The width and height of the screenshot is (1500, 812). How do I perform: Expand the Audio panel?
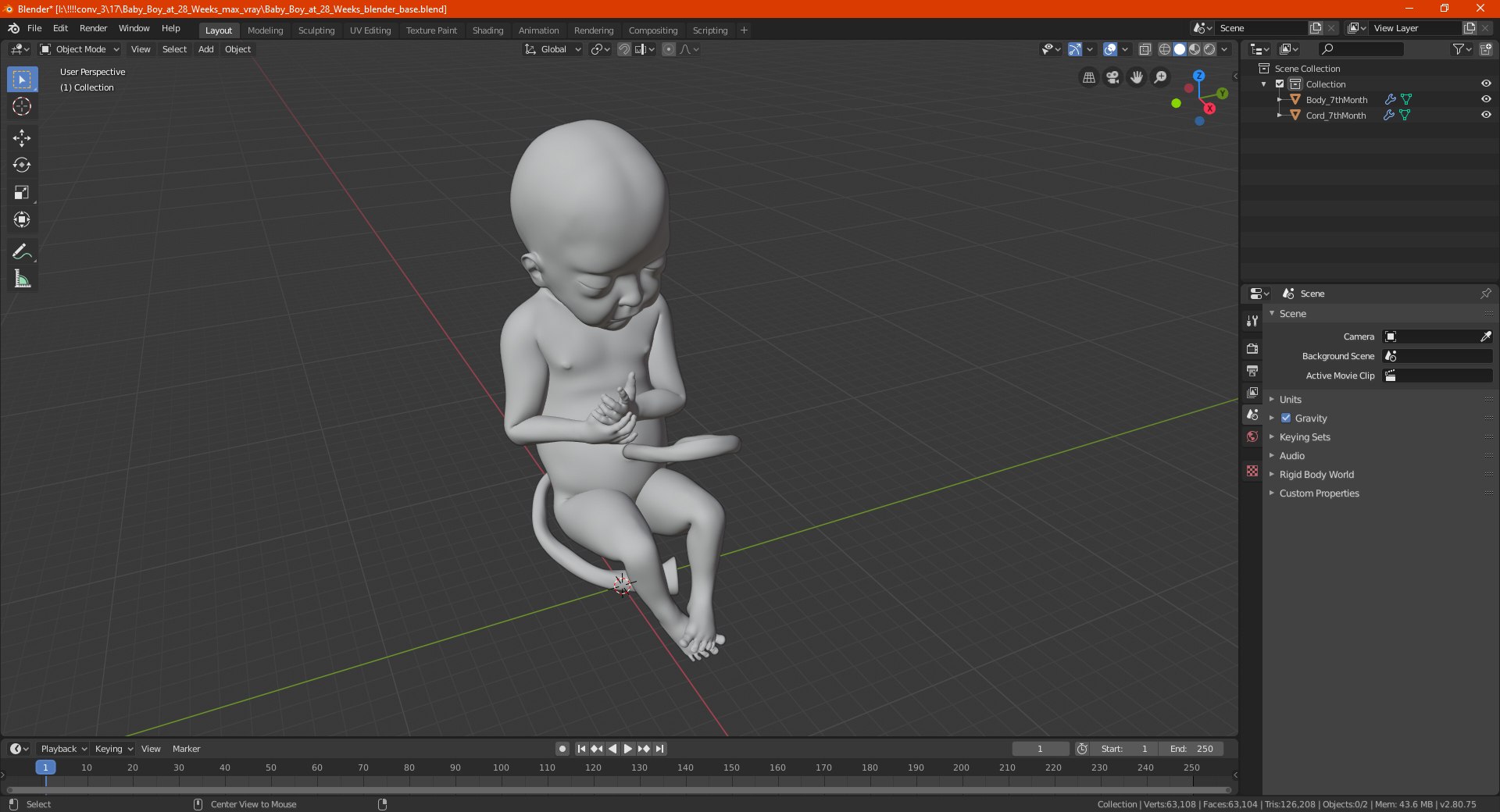click(1291, 455)
